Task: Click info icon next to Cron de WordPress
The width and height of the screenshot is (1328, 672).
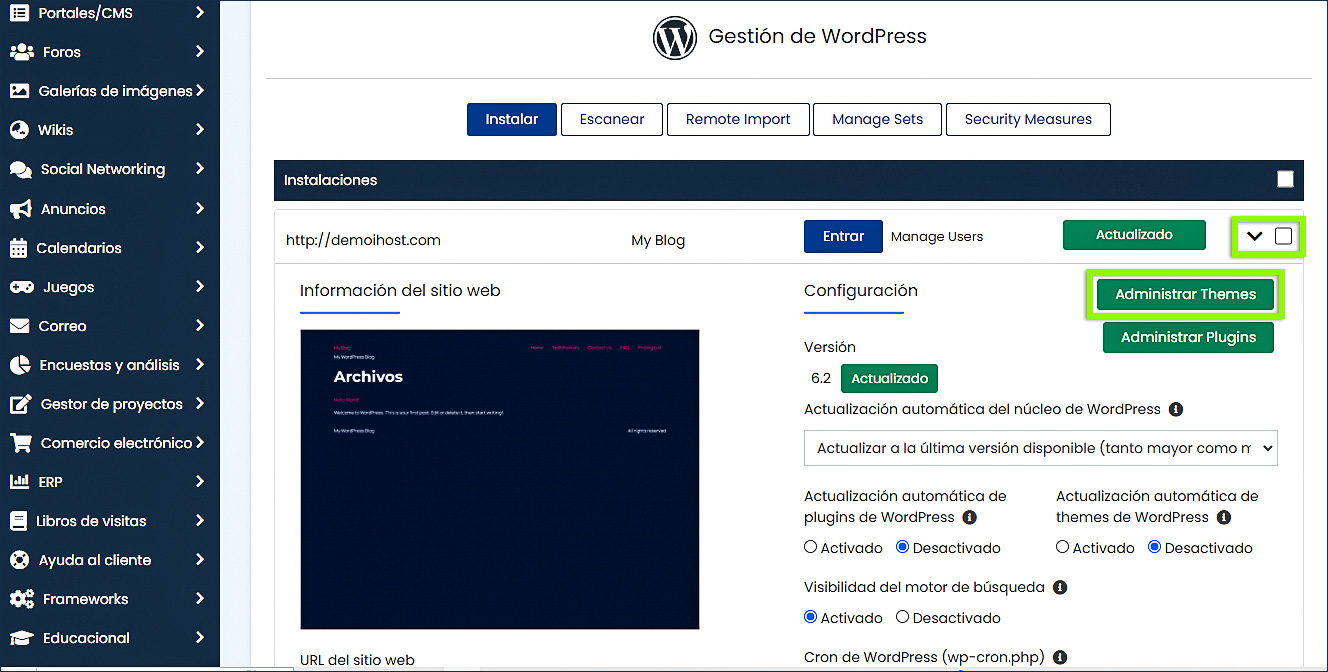Action: click(1059, 657)
